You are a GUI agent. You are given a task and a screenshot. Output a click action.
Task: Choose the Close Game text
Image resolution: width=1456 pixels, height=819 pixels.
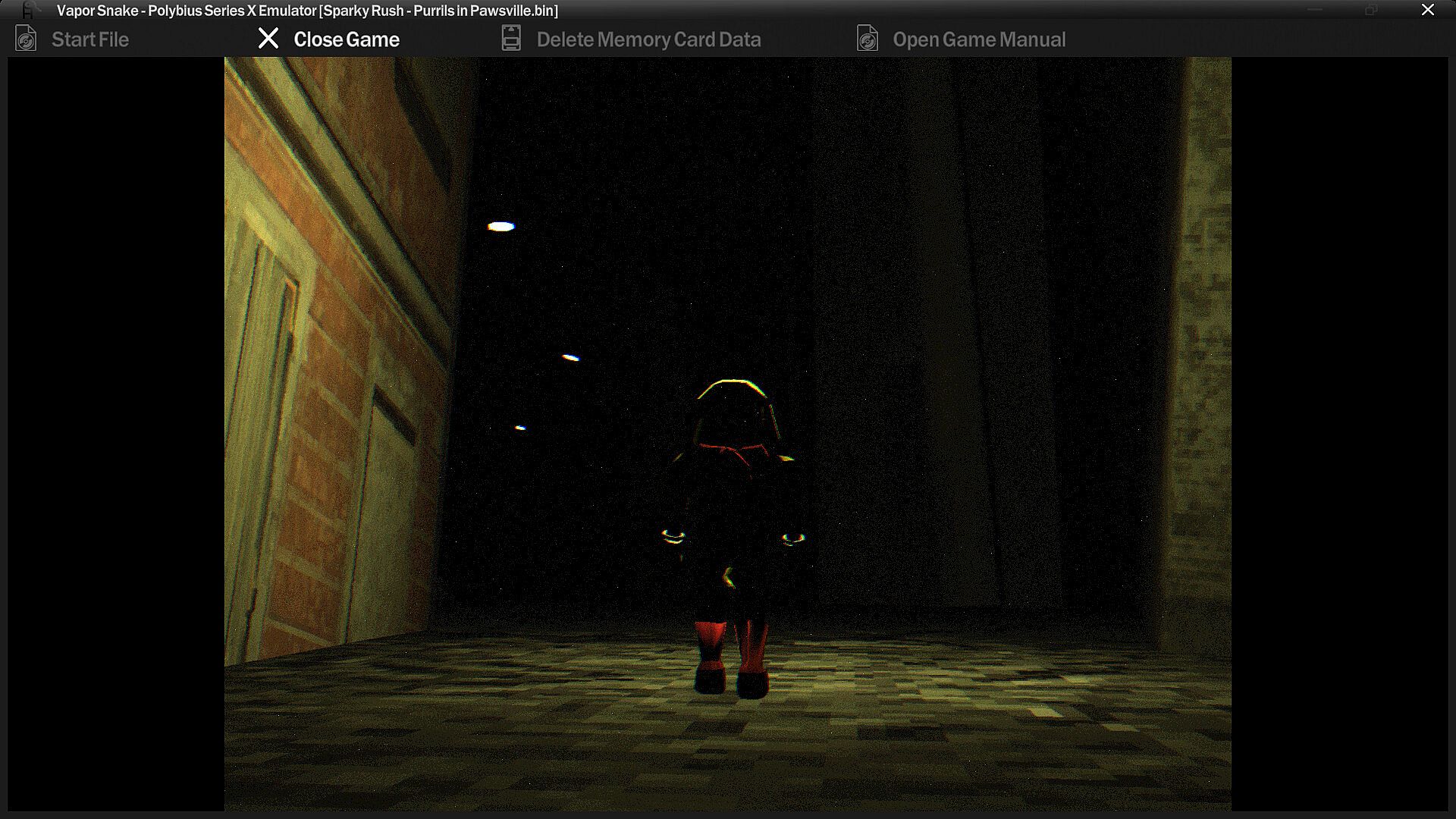coord(347,39)
